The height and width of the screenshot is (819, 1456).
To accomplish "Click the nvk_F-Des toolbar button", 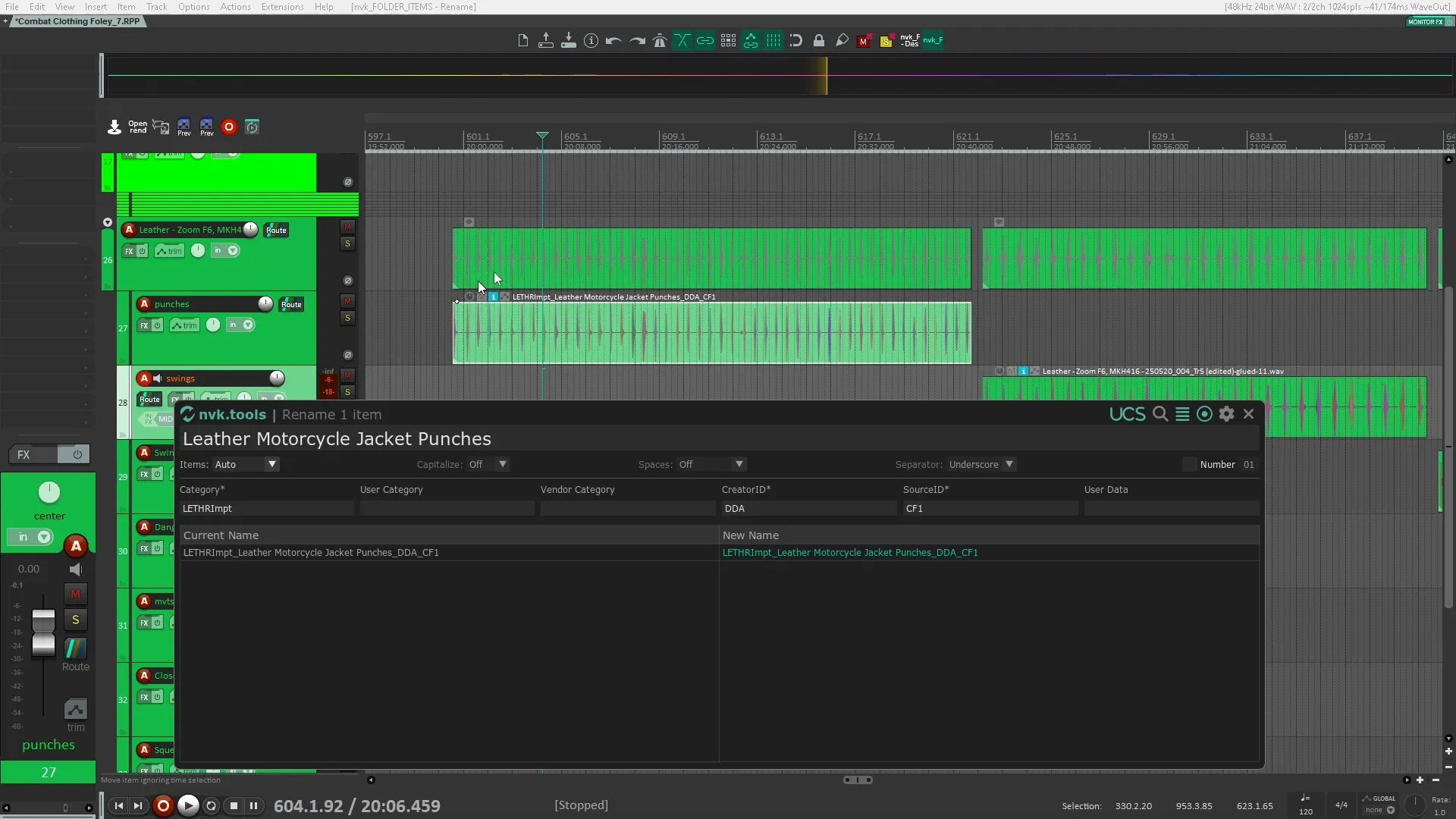I will (910, 41).
